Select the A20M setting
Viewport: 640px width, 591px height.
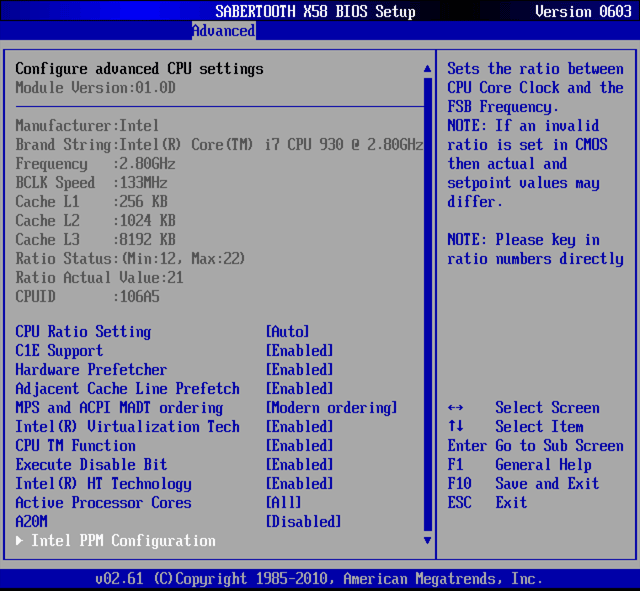point(31,522)
